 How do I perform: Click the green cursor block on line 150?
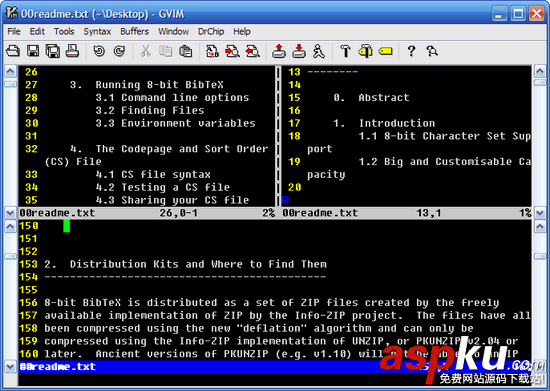(x=67, y=226)
